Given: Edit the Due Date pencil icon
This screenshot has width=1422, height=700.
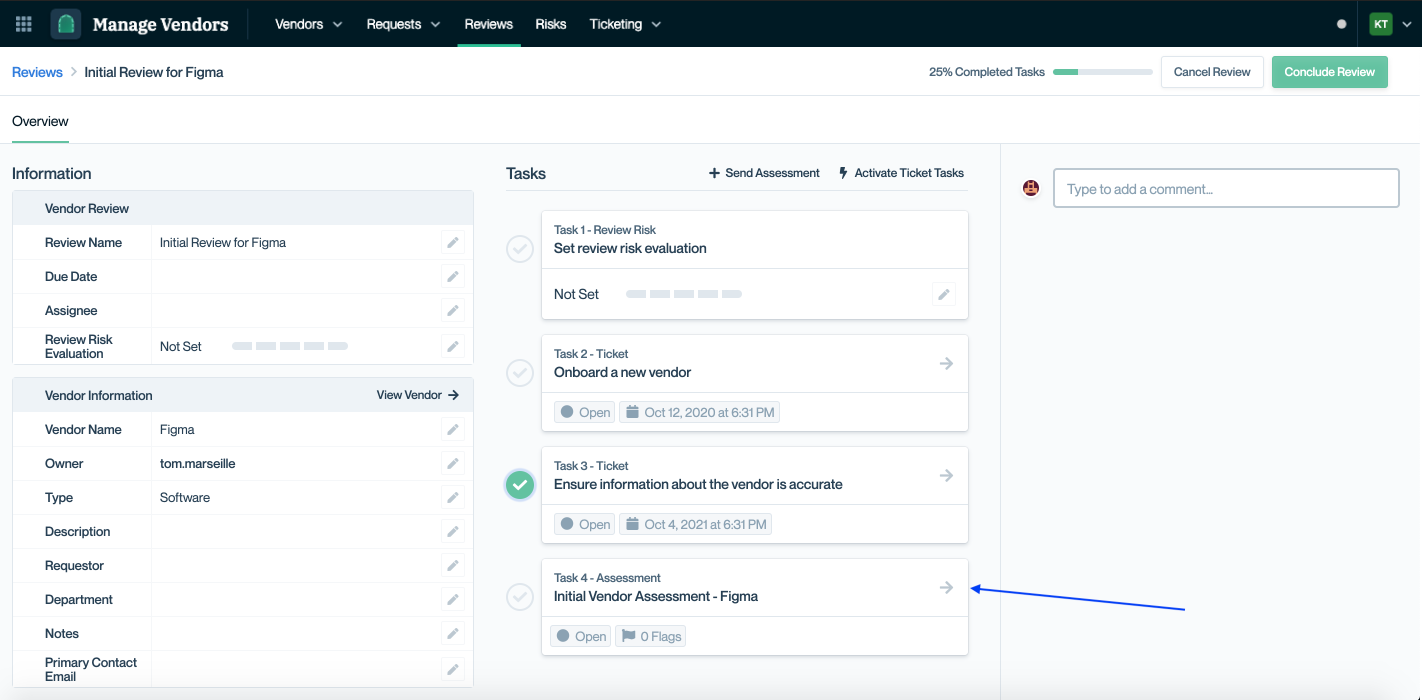Looking at the screenshot, I should point(453,277).
